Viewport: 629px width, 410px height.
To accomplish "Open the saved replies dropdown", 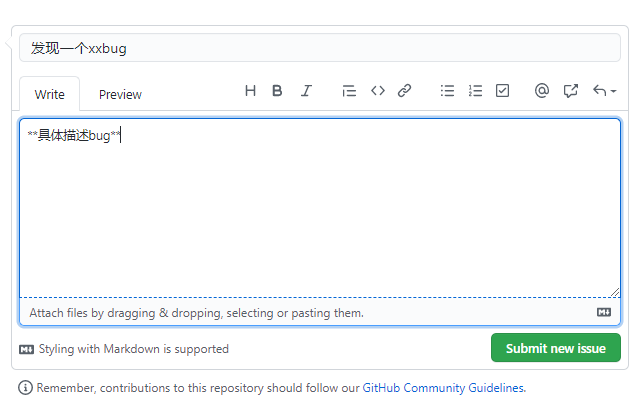I will click(604, 91).
